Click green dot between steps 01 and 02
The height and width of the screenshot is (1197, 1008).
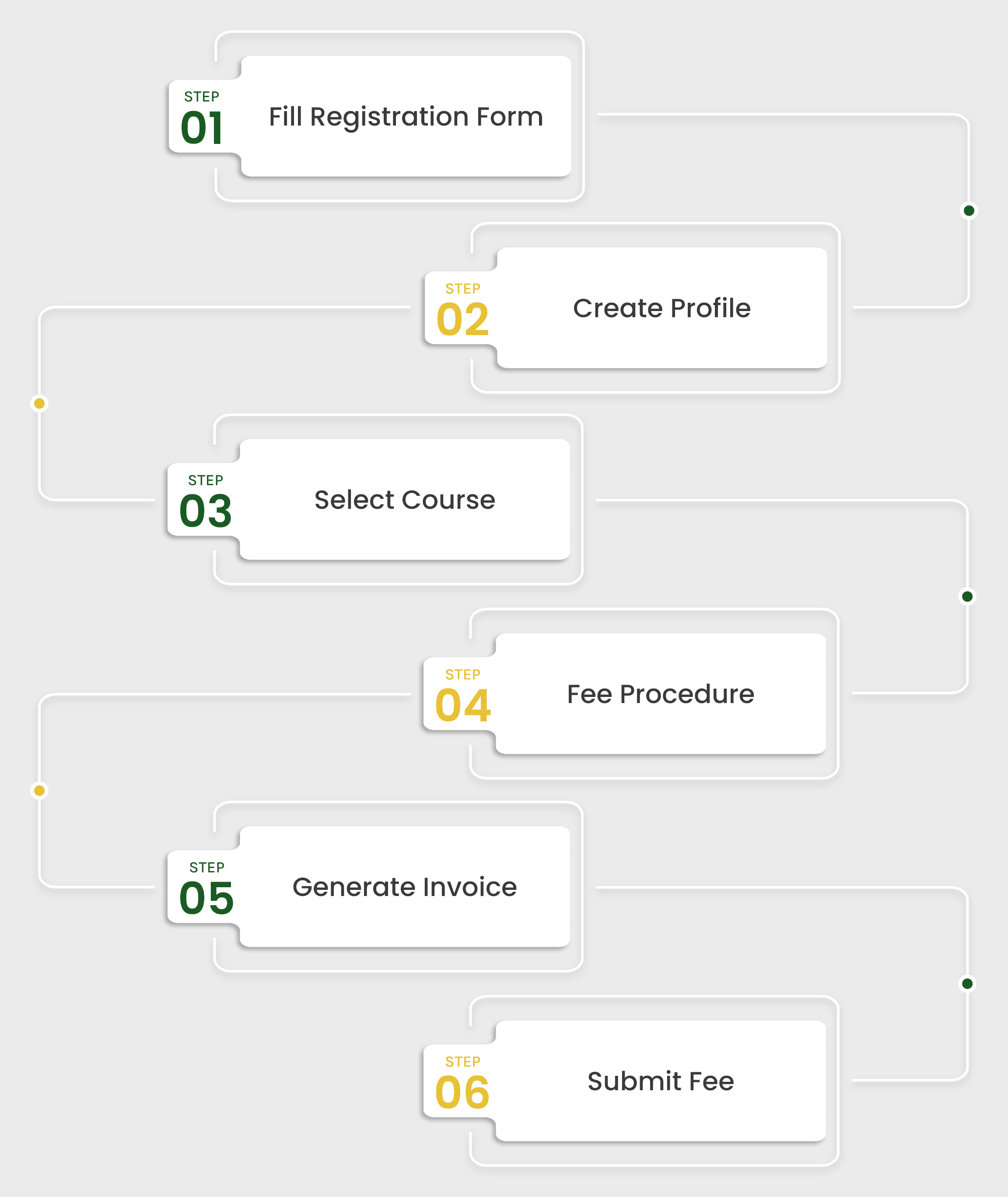[969, 211]
